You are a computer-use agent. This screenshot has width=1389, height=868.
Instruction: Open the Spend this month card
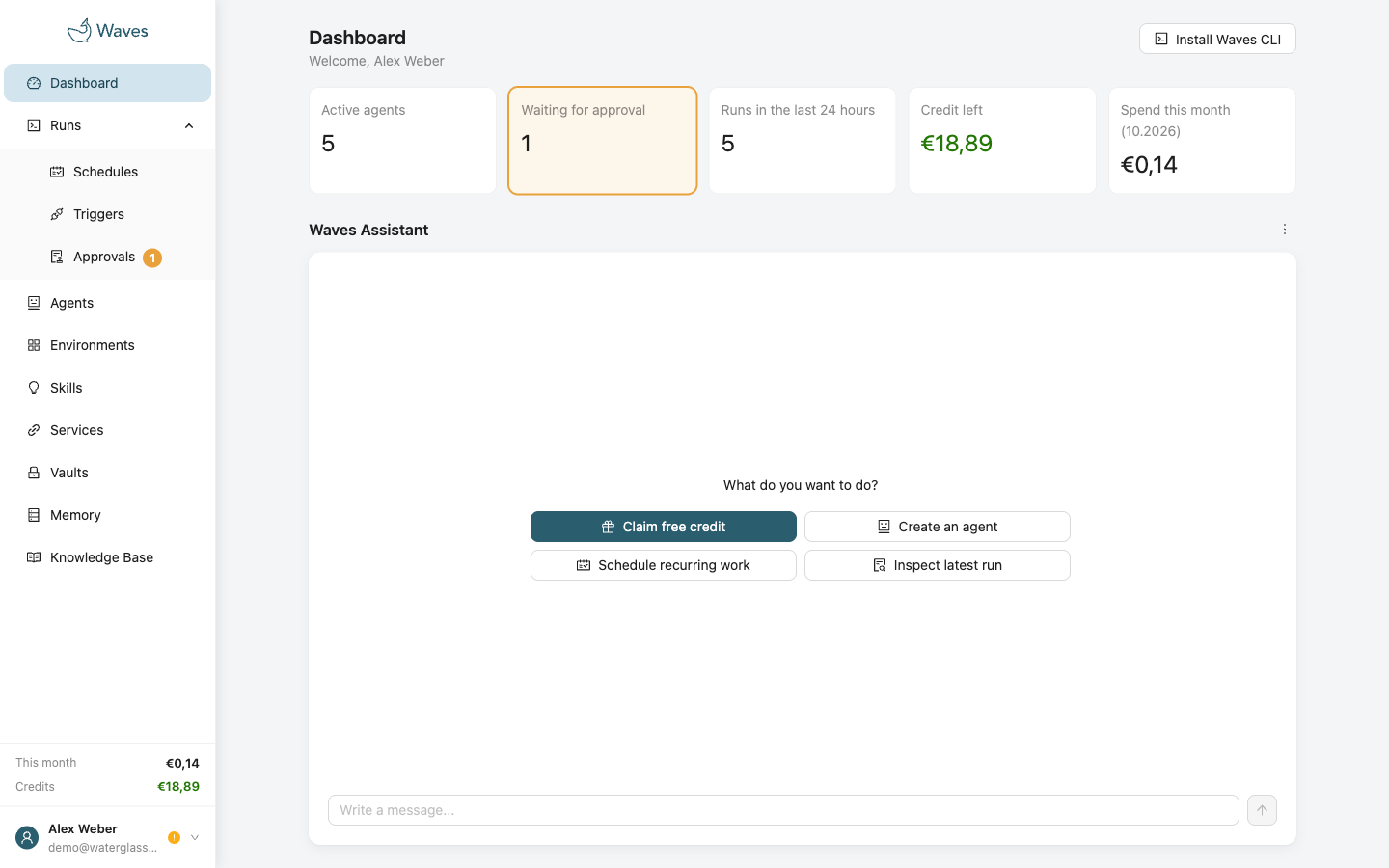(1202, 141)
